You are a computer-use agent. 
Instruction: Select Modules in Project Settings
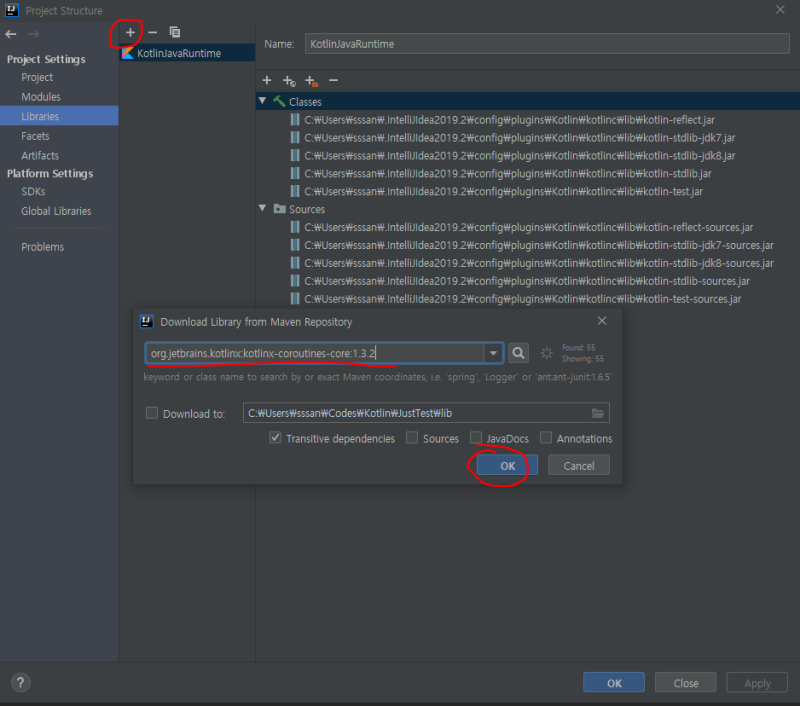(x=41, y=97)
